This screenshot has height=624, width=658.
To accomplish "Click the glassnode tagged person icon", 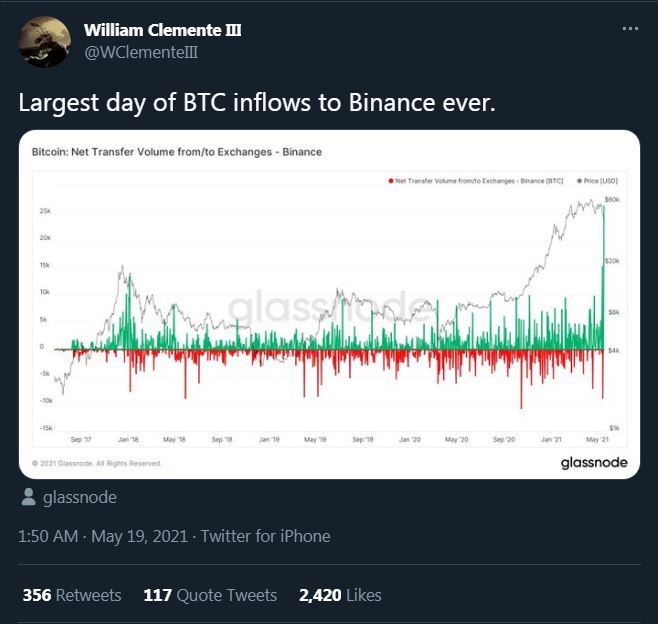I will tap(28, 498).
